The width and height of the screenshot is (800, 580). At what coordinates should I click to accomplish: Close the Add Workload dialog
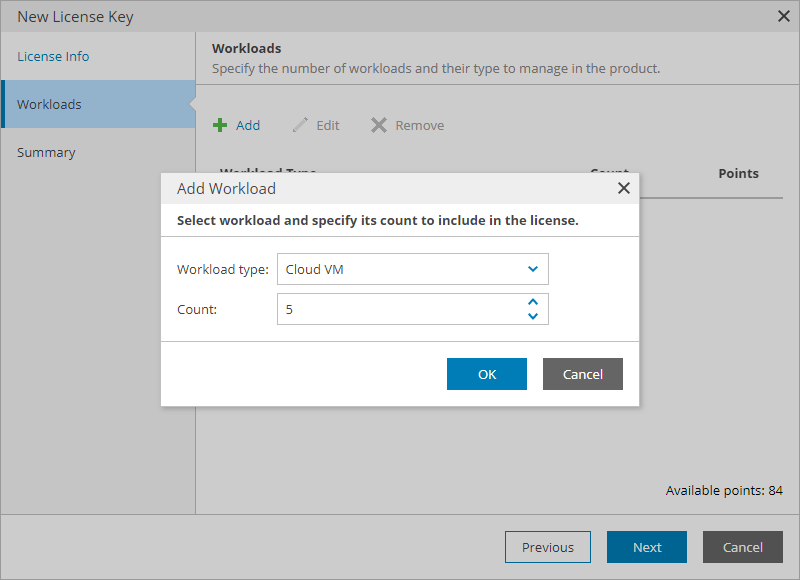[623, 188]
